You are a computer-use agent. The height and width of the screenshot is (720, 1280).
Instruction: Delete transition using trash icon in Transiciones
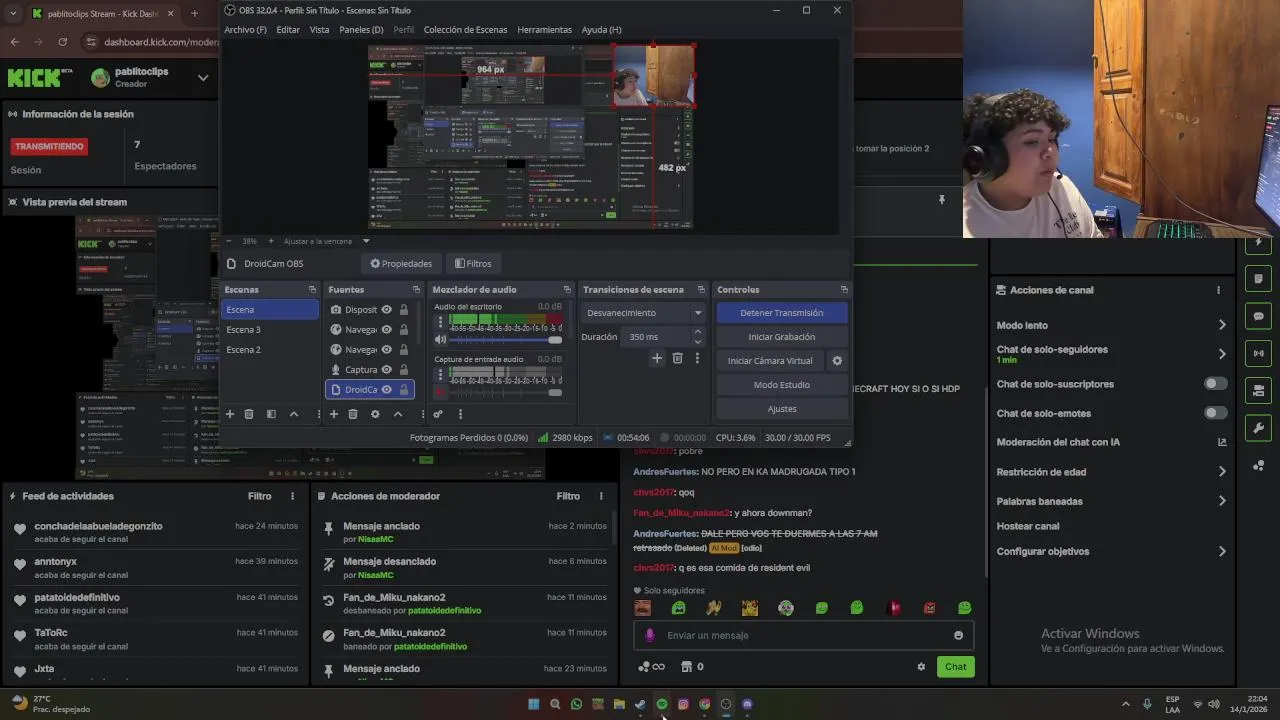(677, 358)
